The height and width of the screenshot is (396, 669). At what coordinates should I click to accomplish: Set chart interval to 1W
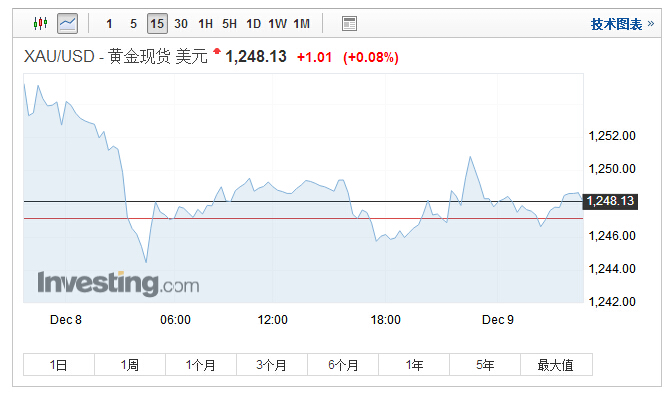[277, 23]
